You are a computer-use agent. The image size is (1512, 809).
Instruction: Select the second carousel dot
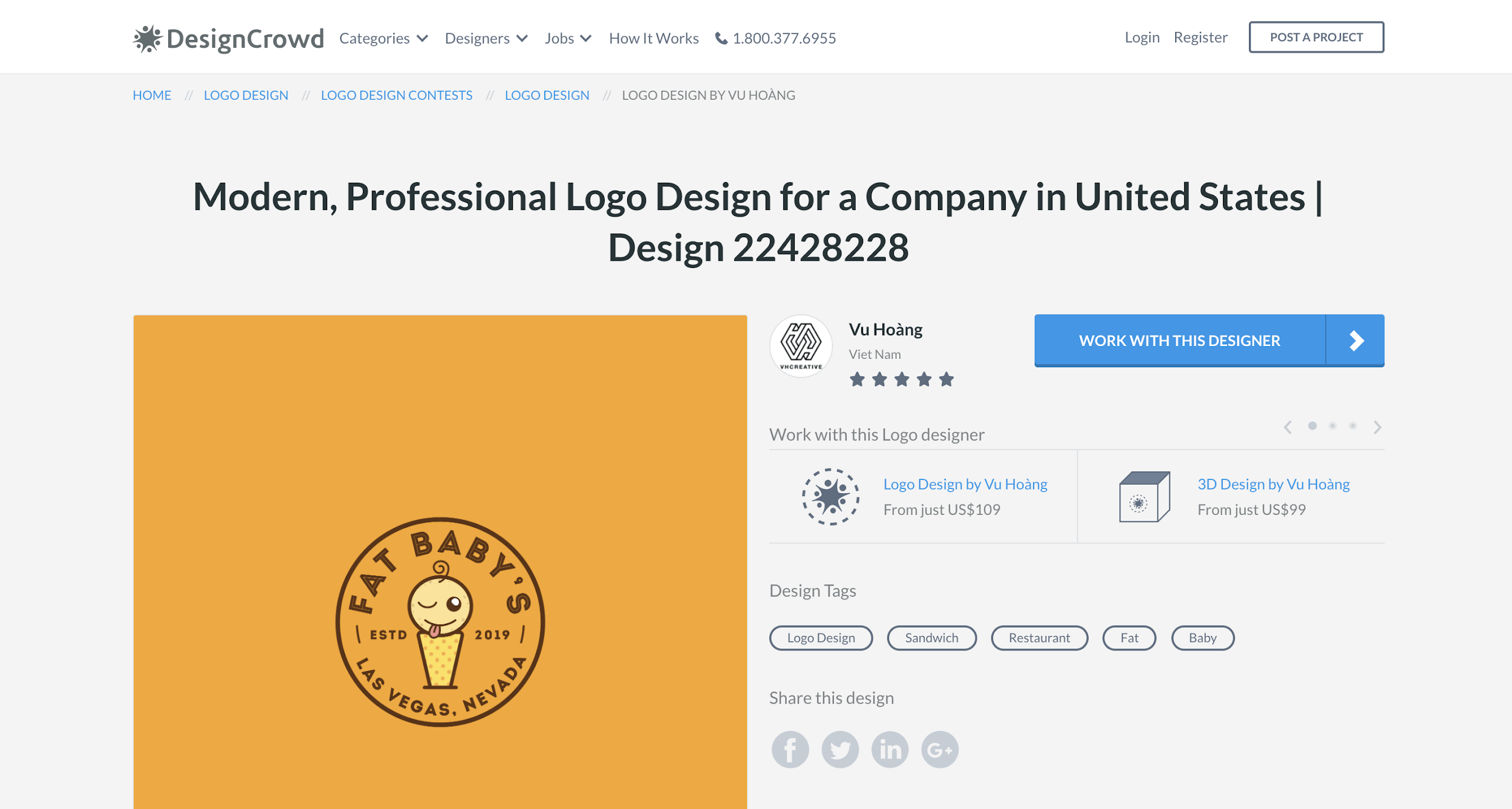(x=1332, y=426)
